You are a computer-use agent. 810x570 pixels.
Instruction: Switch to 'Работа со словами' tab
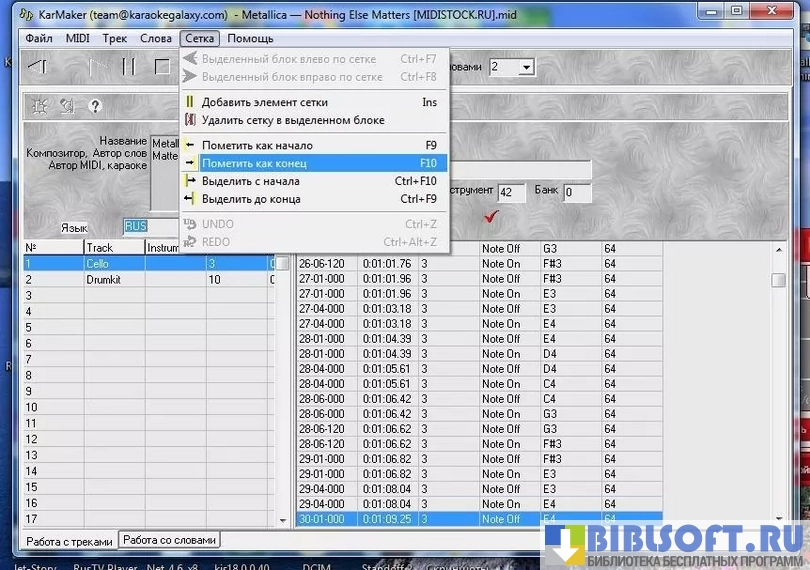pyautogui.click(x=169, y=540)
